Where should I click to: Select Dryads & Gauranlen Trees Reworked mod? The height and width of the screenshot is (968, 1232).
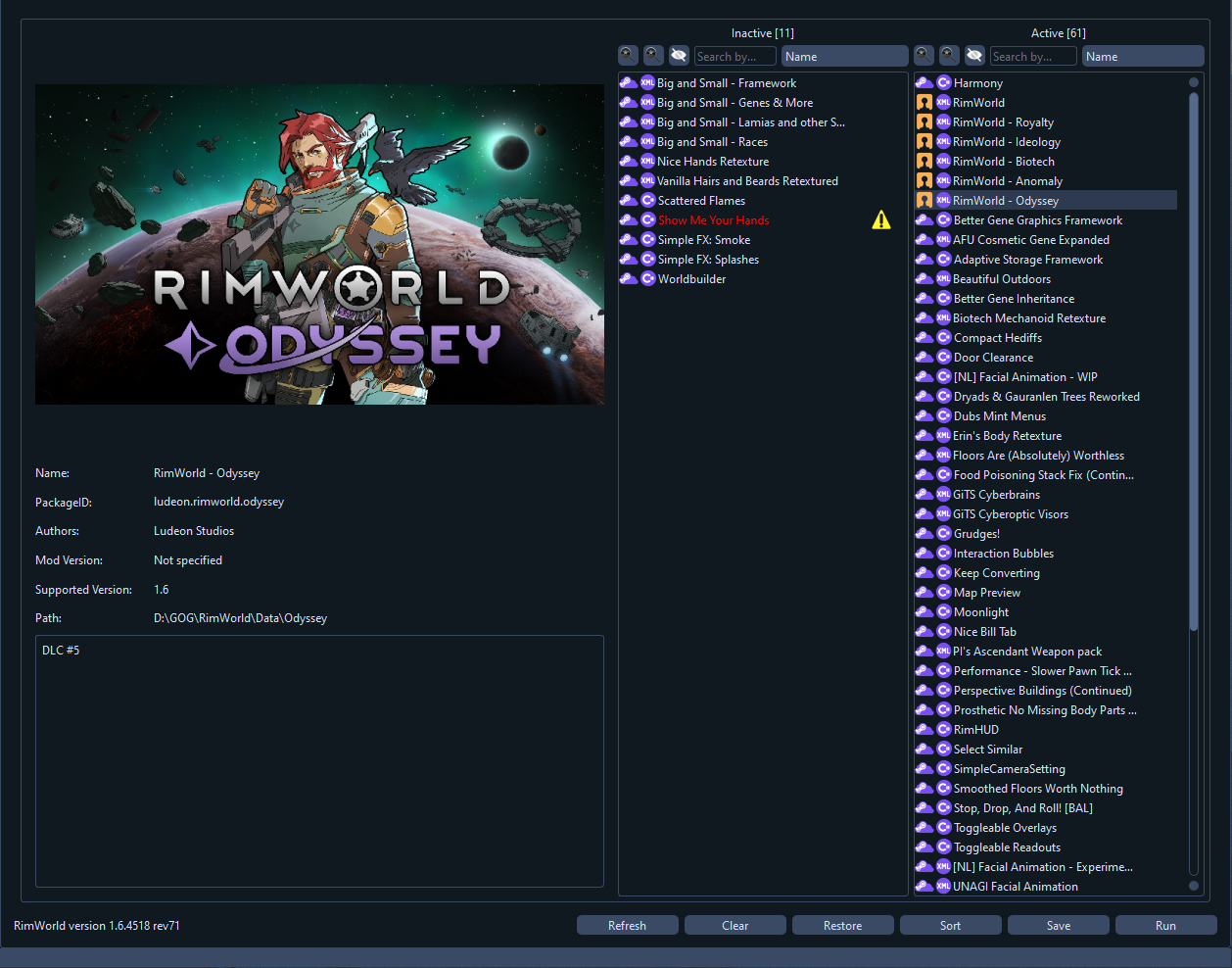coord(1046,397)
